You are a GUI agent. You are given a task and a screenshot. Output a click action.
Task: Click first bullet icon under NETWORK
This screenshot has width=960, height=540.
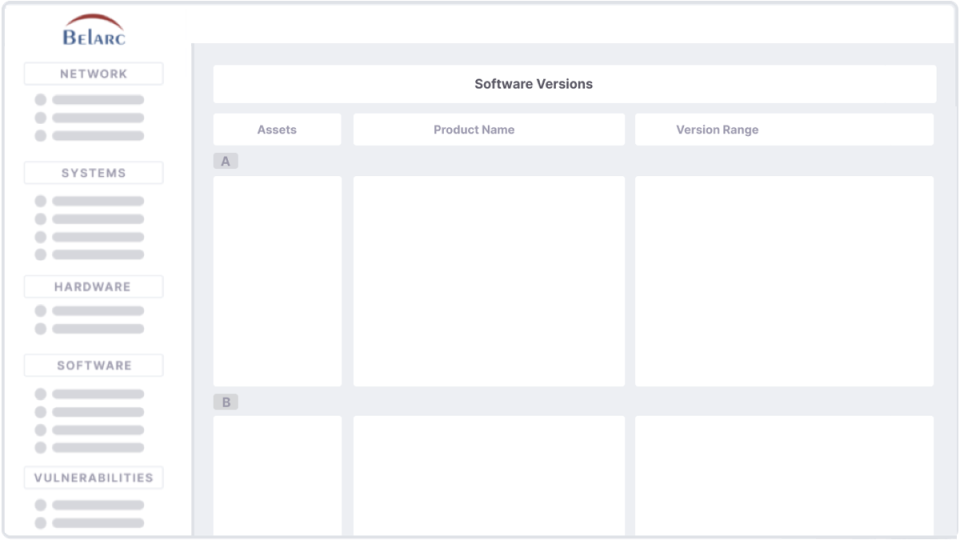click(x=41, y=100)
